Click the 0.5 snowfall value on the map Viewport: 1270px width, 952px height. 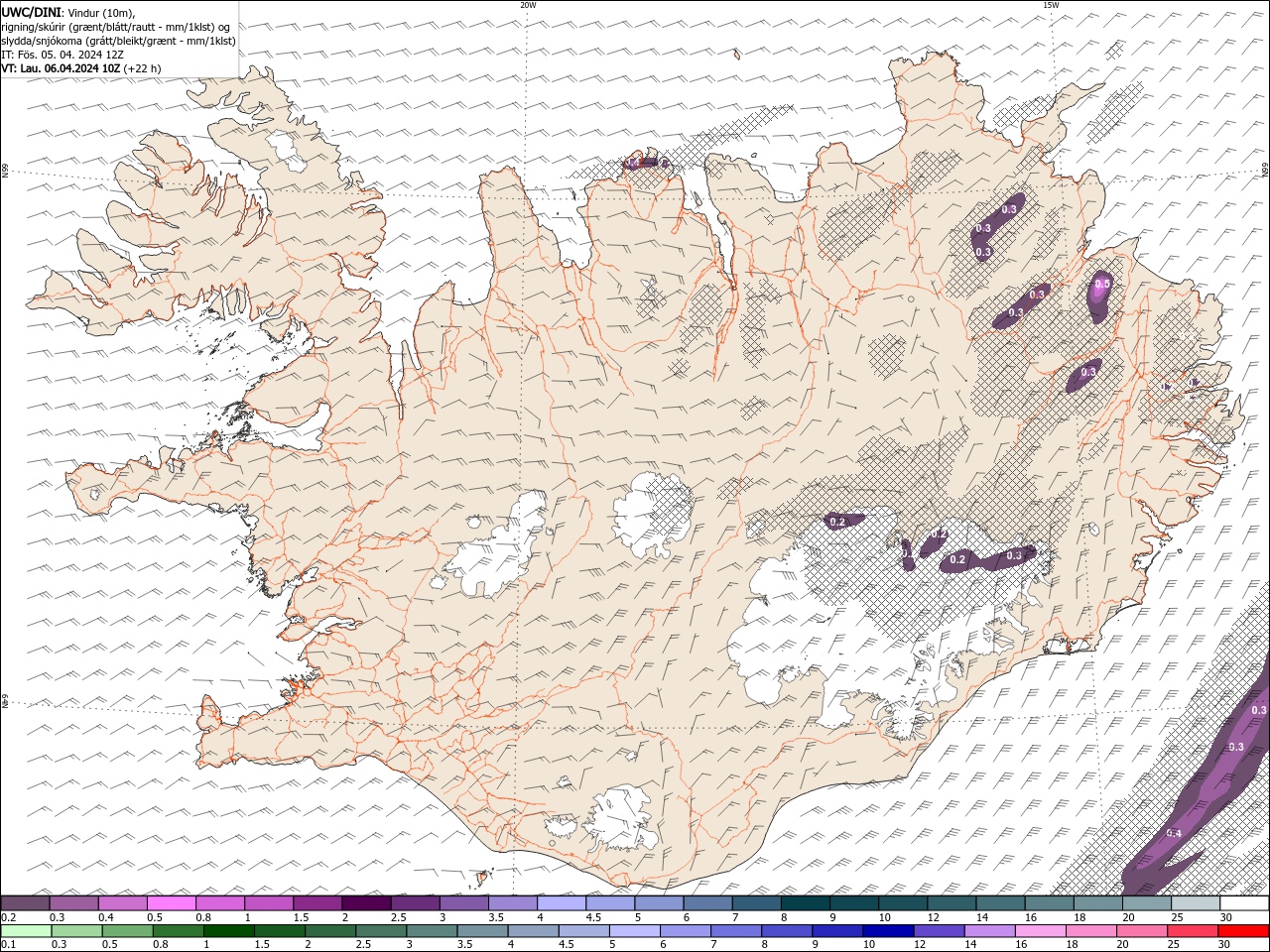(1101, 285)
